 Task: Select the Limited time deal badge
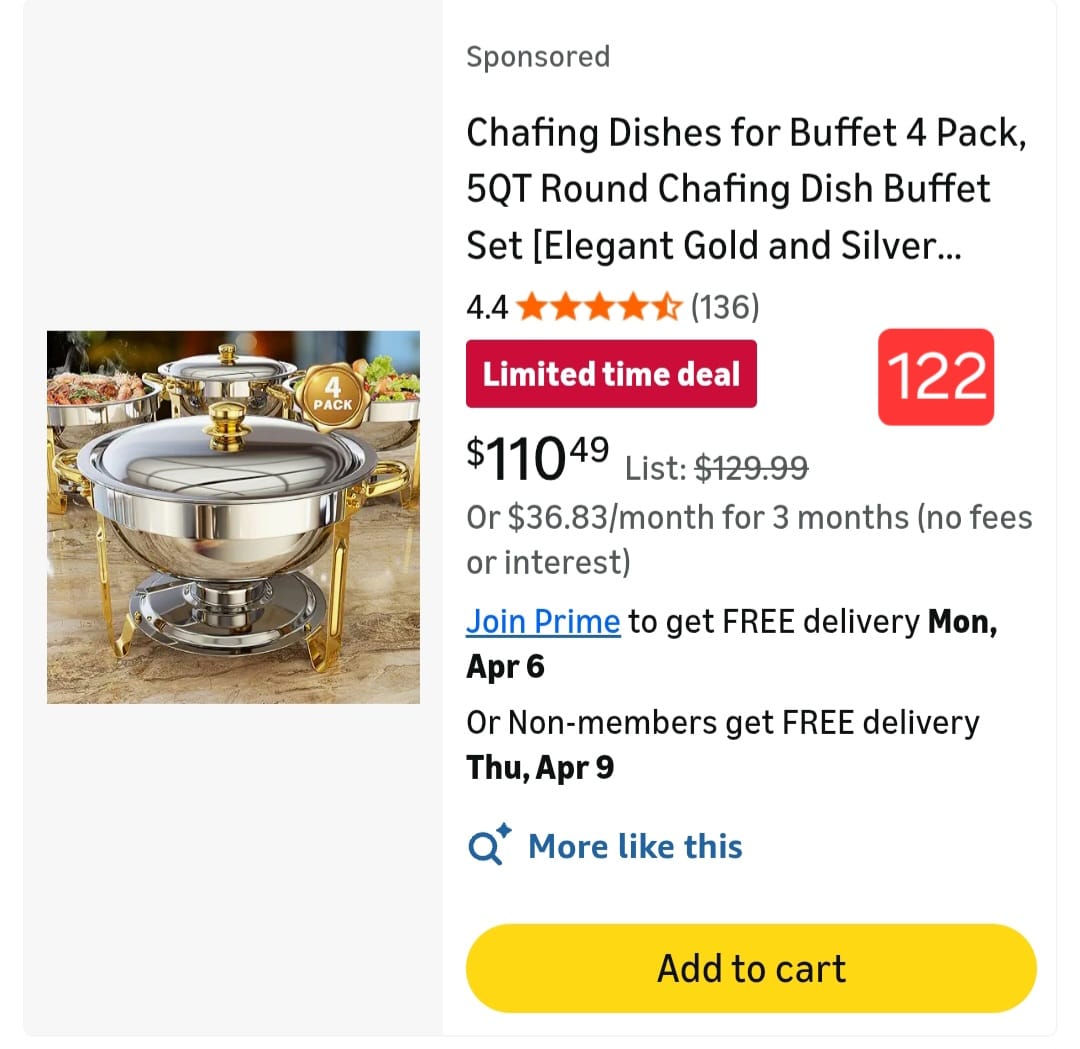[x=611, y=374]
